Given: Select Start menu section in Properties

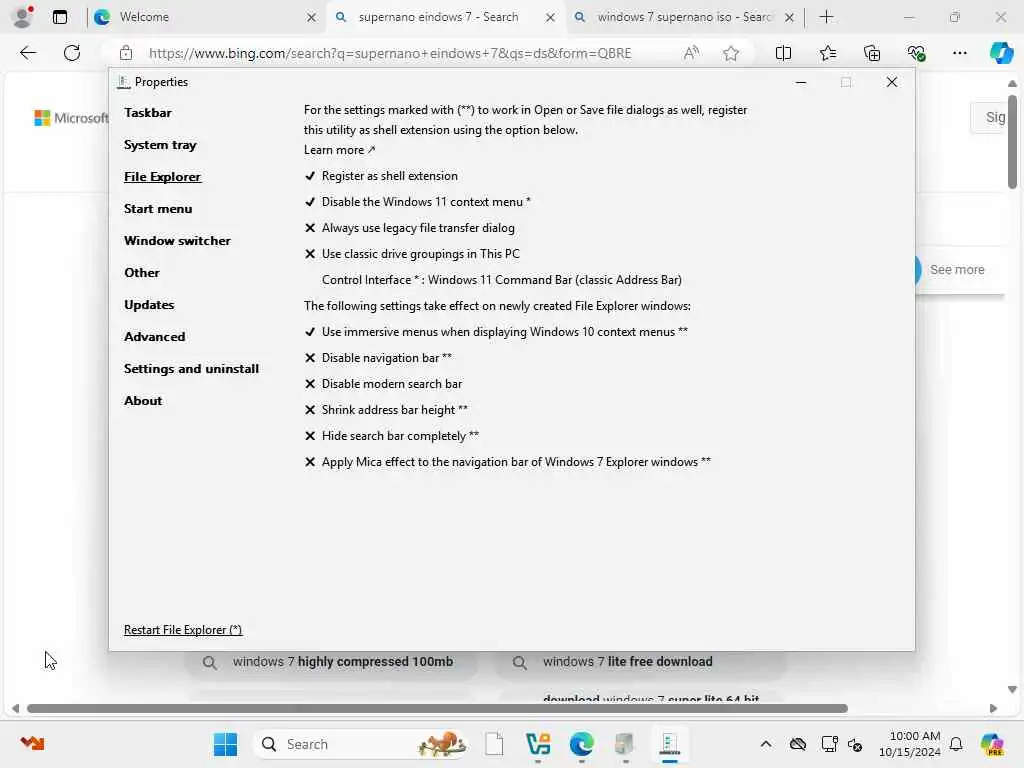Looking at the screenshot, I should pyautogui.click(x=158, y=208).
